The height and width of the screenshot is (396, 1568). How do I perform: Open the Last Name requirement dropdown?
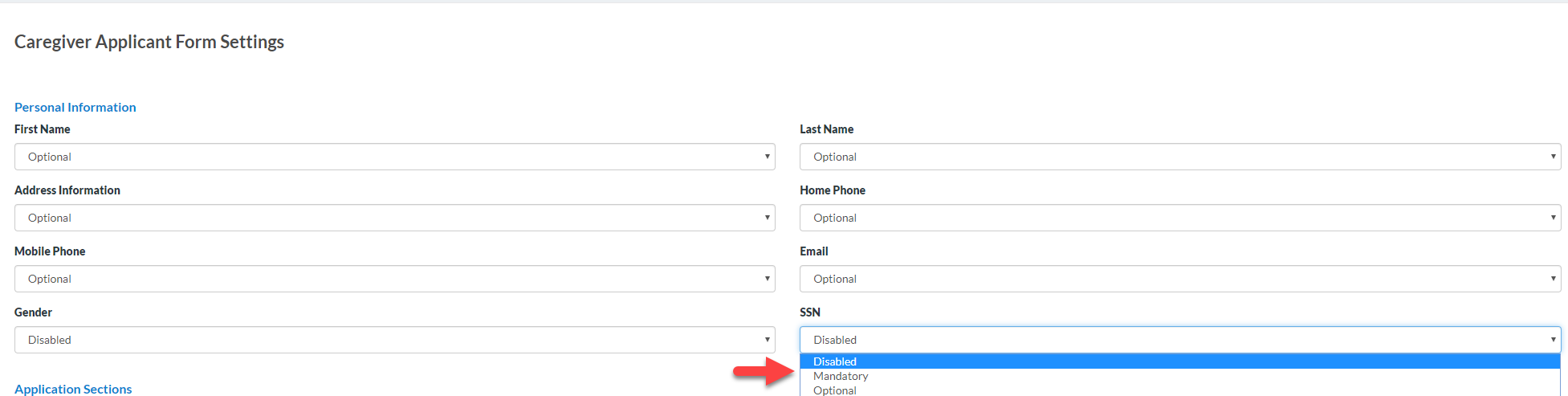(1179, 157)
